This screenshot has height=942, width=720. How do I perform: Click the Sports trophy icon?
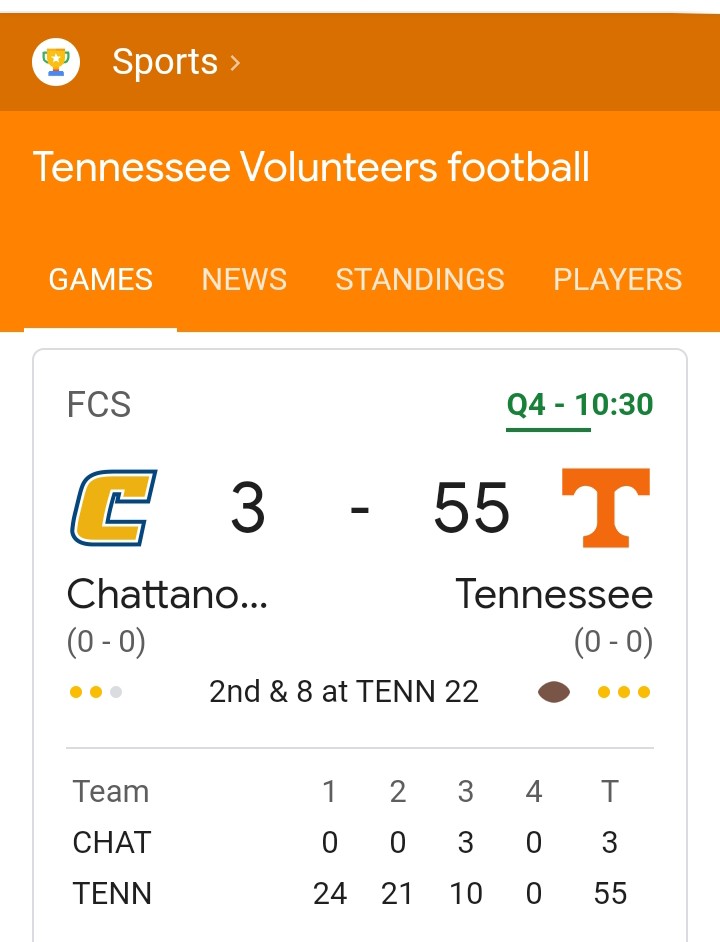point(56,62)
